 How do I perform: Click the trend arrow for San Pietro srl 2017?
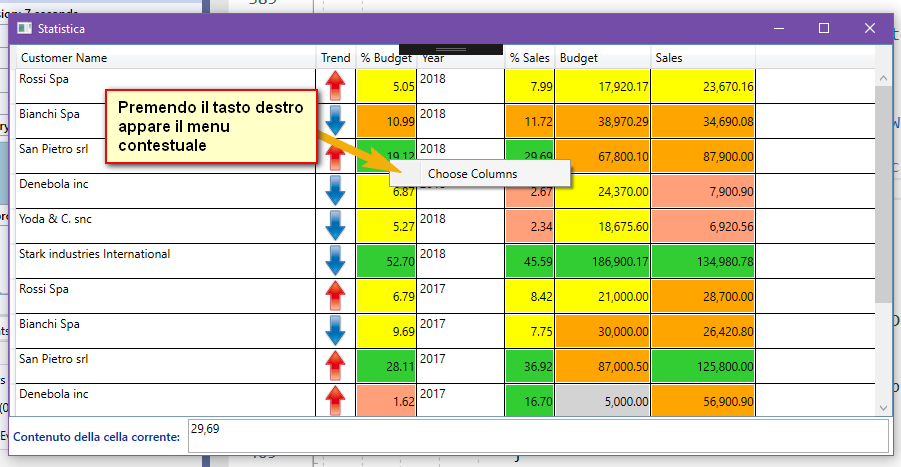pyautogui.click(x=335, y=365)
